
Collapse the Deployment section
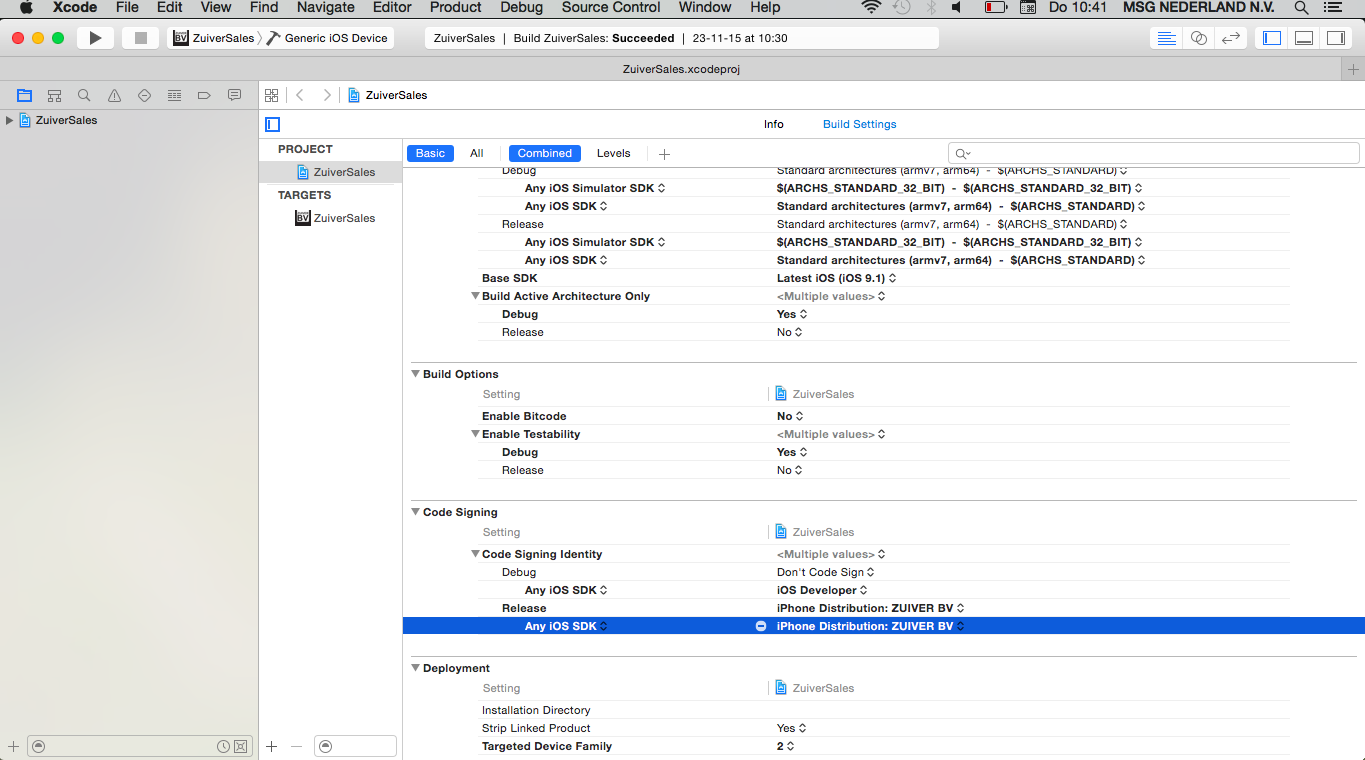[416, 668]
